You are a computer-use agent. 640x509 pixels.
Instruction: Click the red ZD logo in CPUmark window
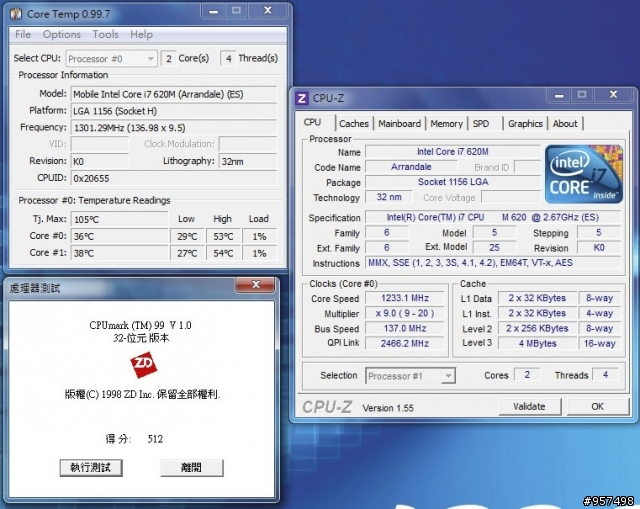point(143,365)
